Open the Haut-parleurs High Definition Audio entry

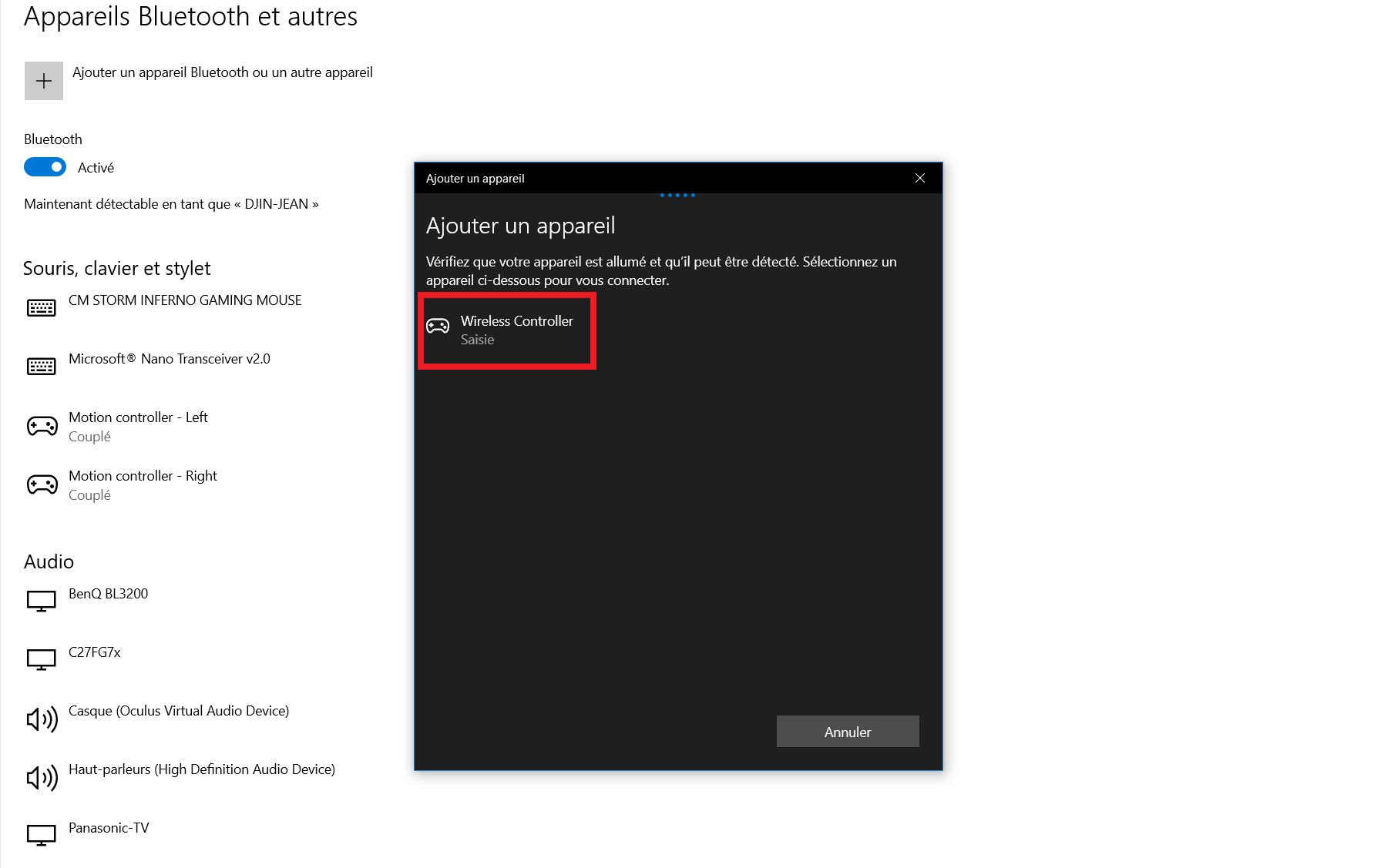pos(201,769)
